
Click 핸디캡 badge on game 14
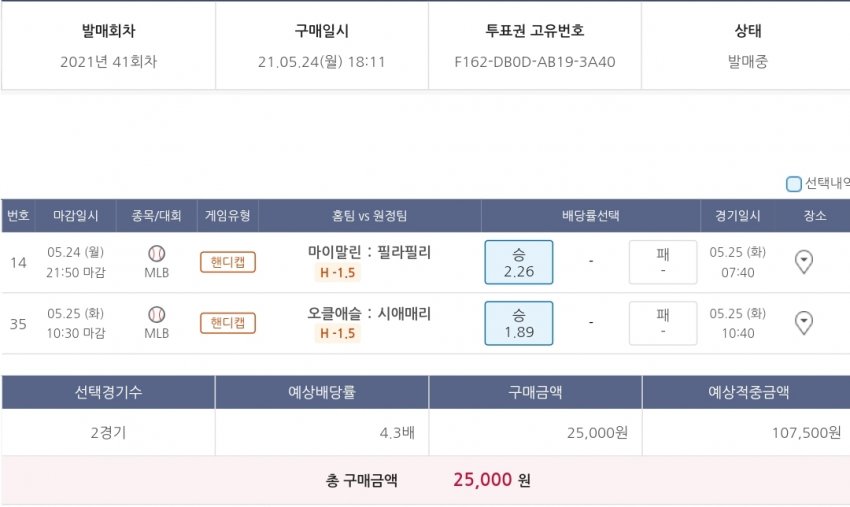(228, 262)
